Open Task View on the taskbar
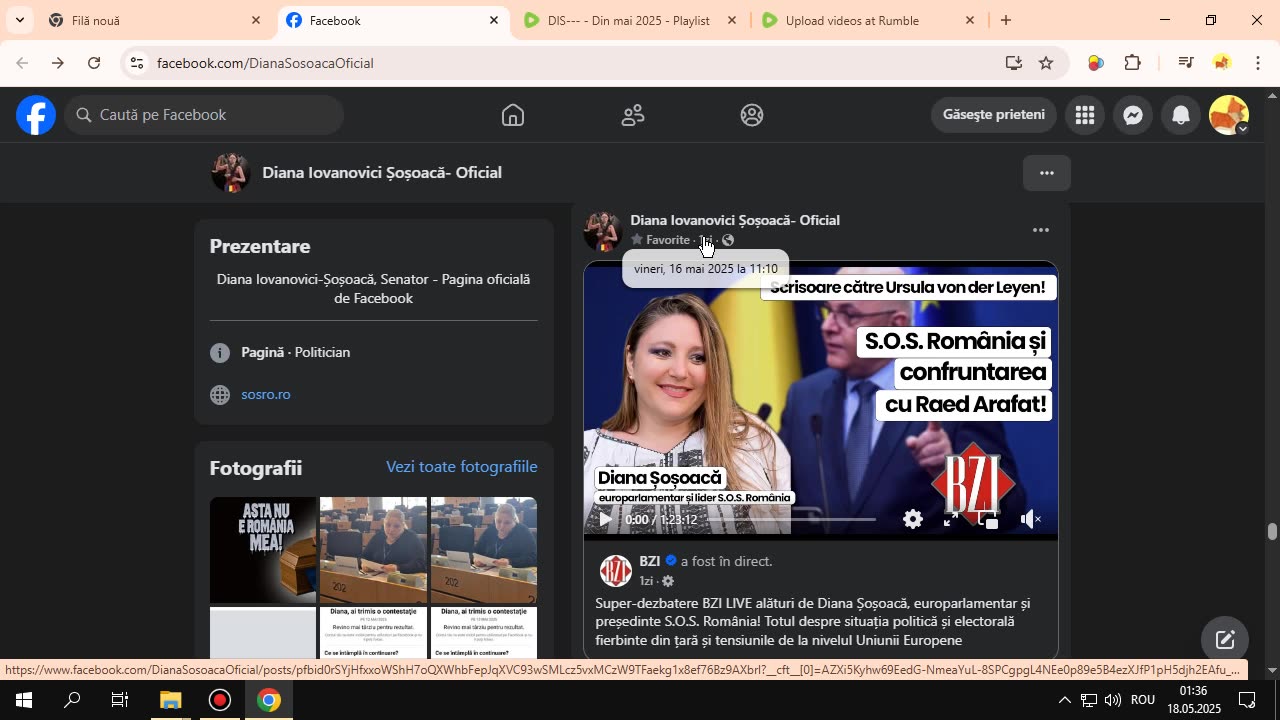The image size is (1280, 720). [x=120, y=700]
